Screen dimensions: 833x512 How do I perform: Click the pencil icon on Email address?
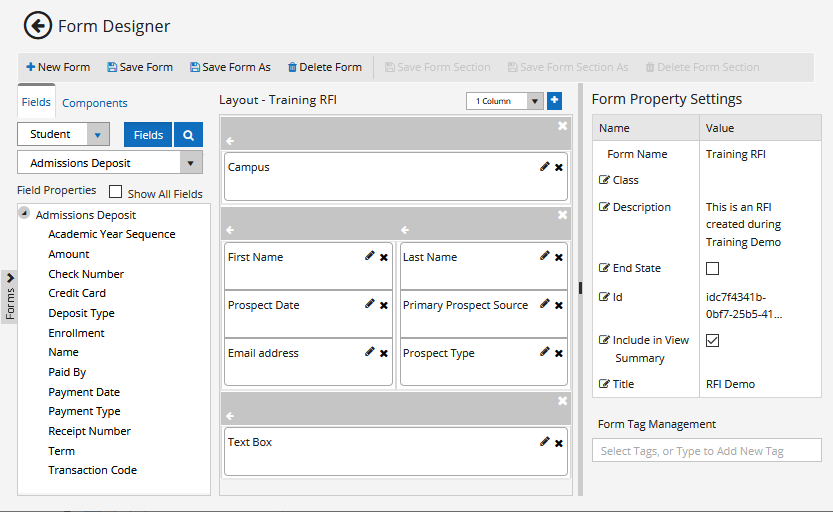(369, 352)
